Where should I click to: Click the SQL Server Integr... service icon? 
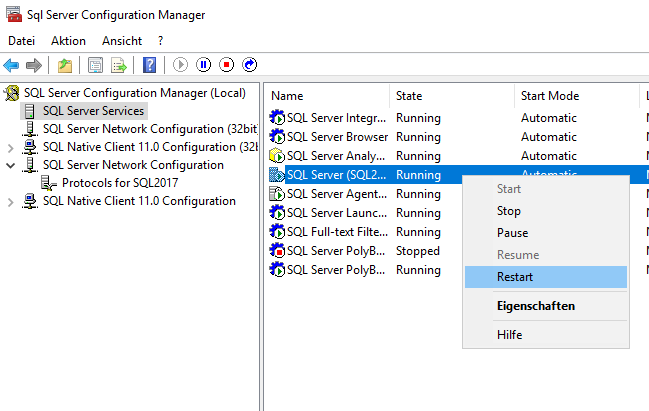pos(277,118)
